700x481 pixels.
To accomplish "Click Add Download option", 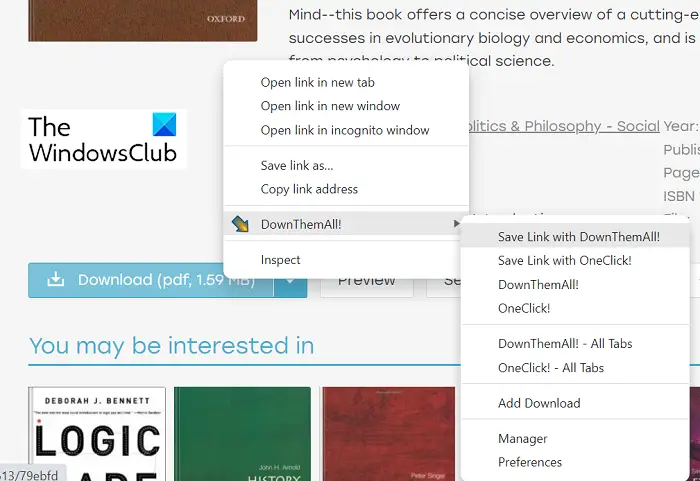I will click(x=575, y=403).
